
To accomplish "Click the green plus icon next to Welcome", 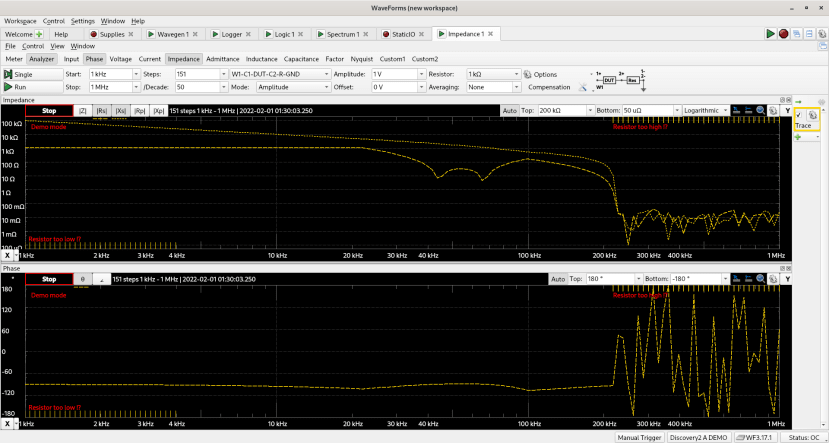I will [x=39, y=34].
